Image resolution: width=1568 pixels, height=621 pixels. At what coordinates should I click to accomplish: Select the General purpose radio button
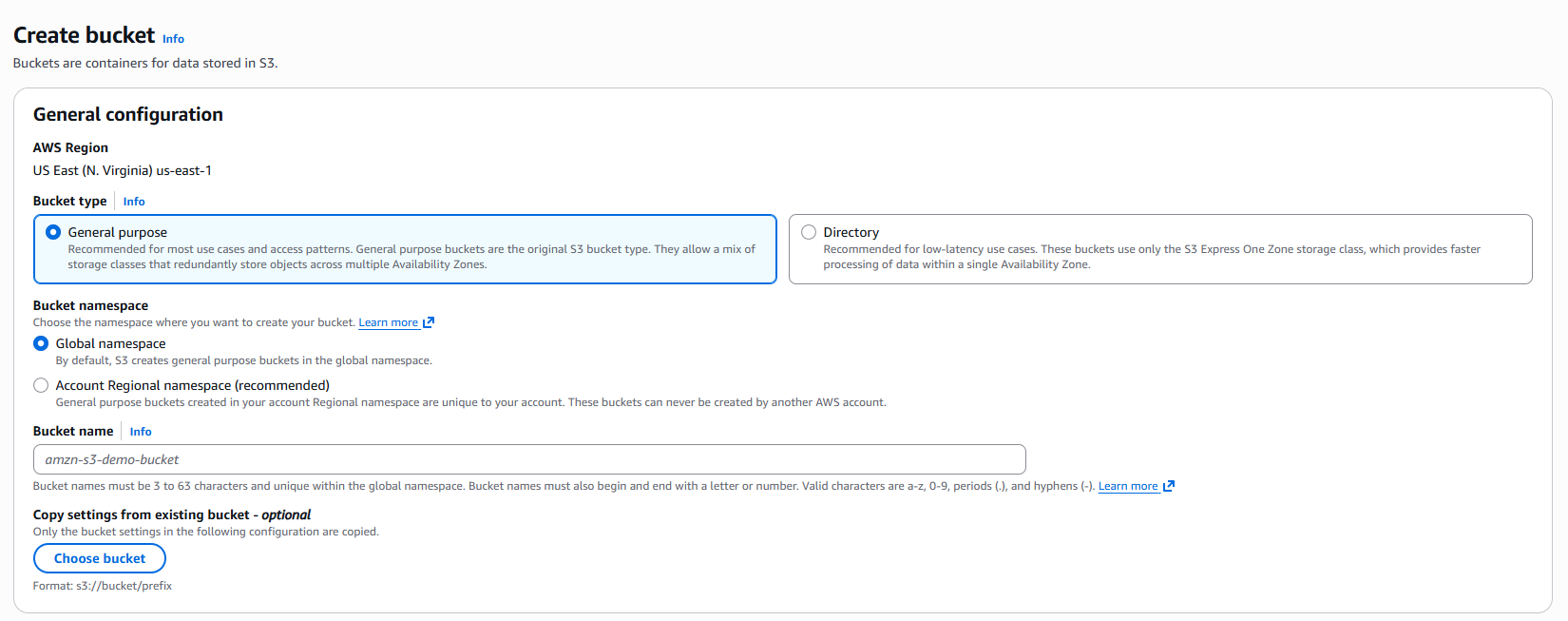[53, 232]
